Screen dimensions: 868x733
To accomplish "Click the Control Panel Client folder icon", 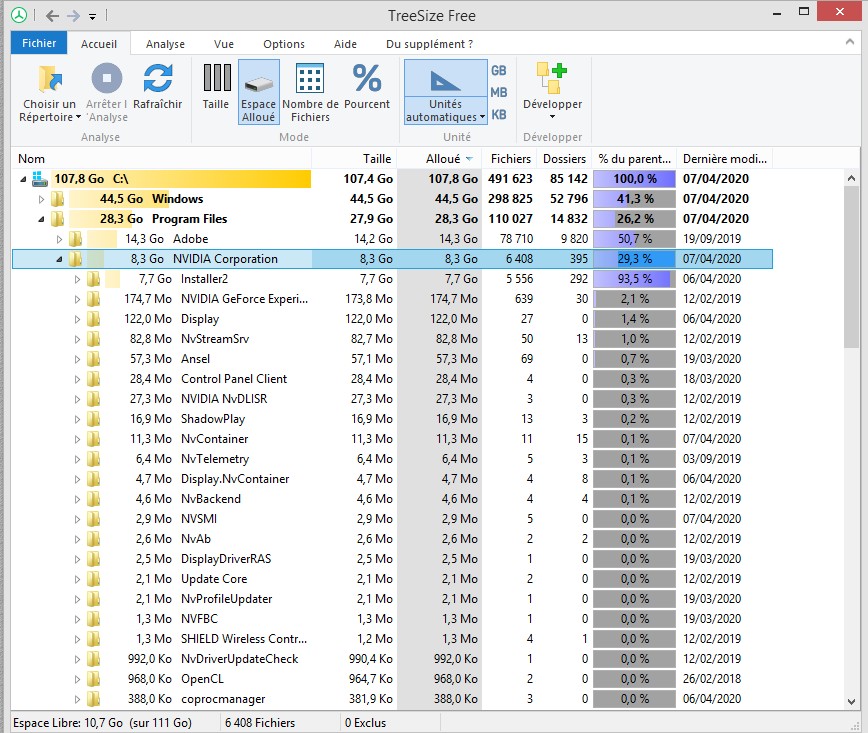I will (x=94, y=379).
